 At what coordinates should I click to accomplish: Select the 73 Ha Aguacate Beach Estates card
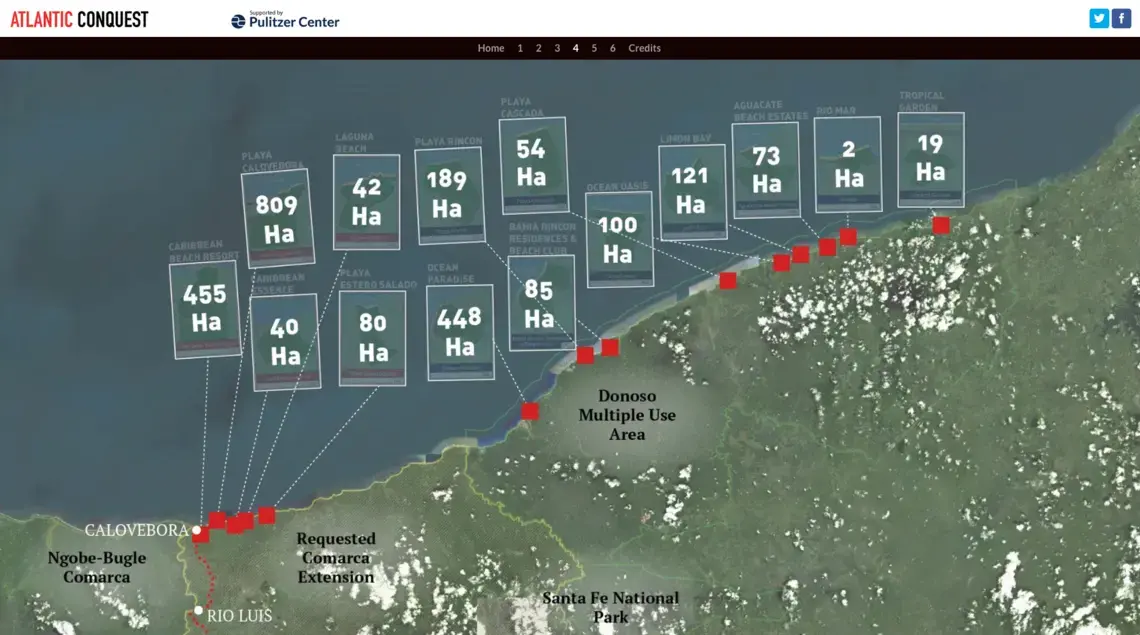pyautogui.click(x=766, y=169)
